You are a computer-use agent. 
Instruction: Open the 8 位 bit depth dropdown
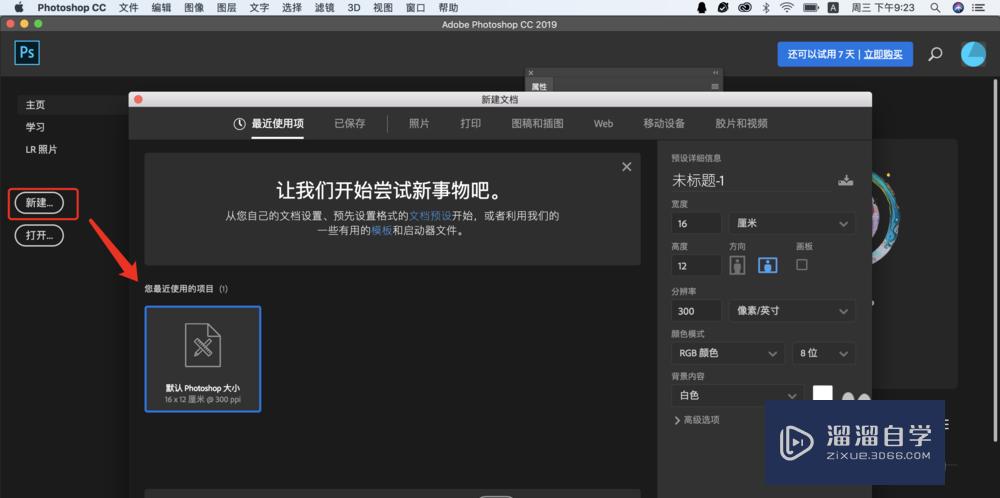pyautogui.click(x=823, y=353)
